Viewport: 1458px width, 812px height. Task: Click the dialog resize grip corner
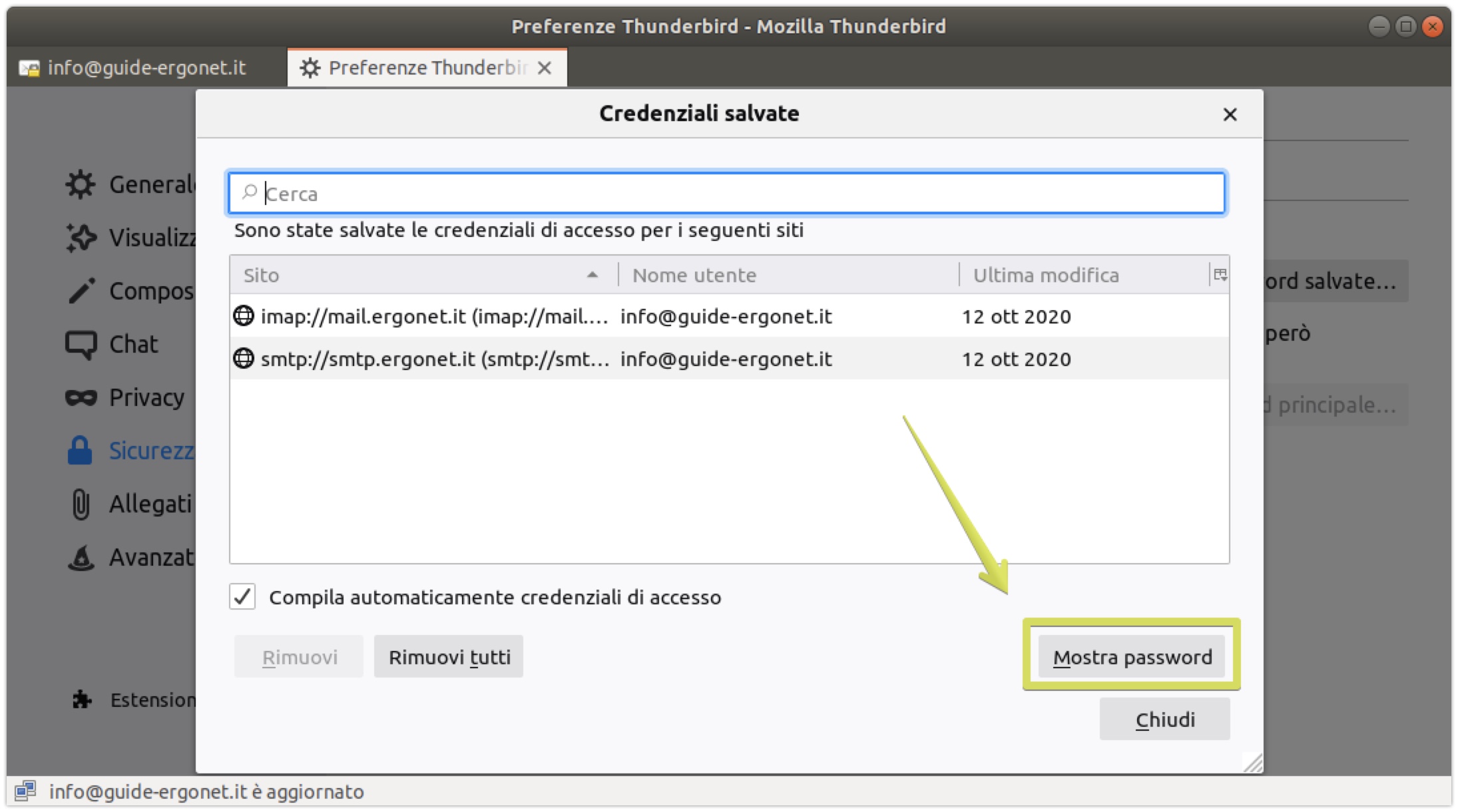pos(1252,763)
